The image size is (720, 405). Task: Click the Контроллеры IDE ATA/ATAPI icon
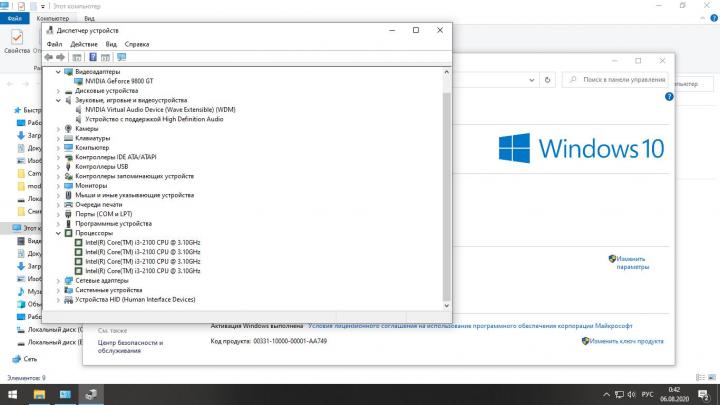68,157
